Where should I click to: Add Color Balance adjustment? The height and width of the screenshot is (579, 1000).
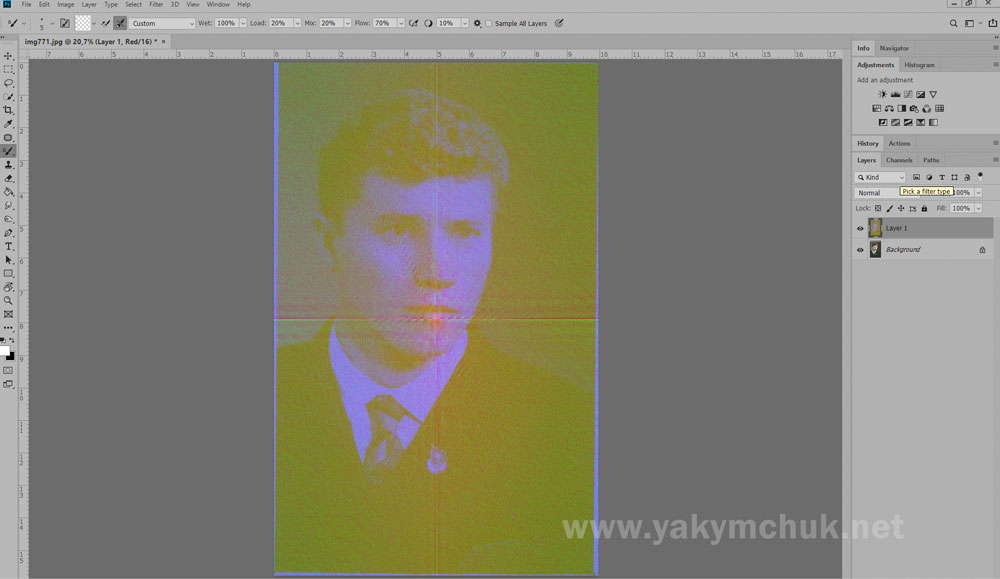coord(889,108)
